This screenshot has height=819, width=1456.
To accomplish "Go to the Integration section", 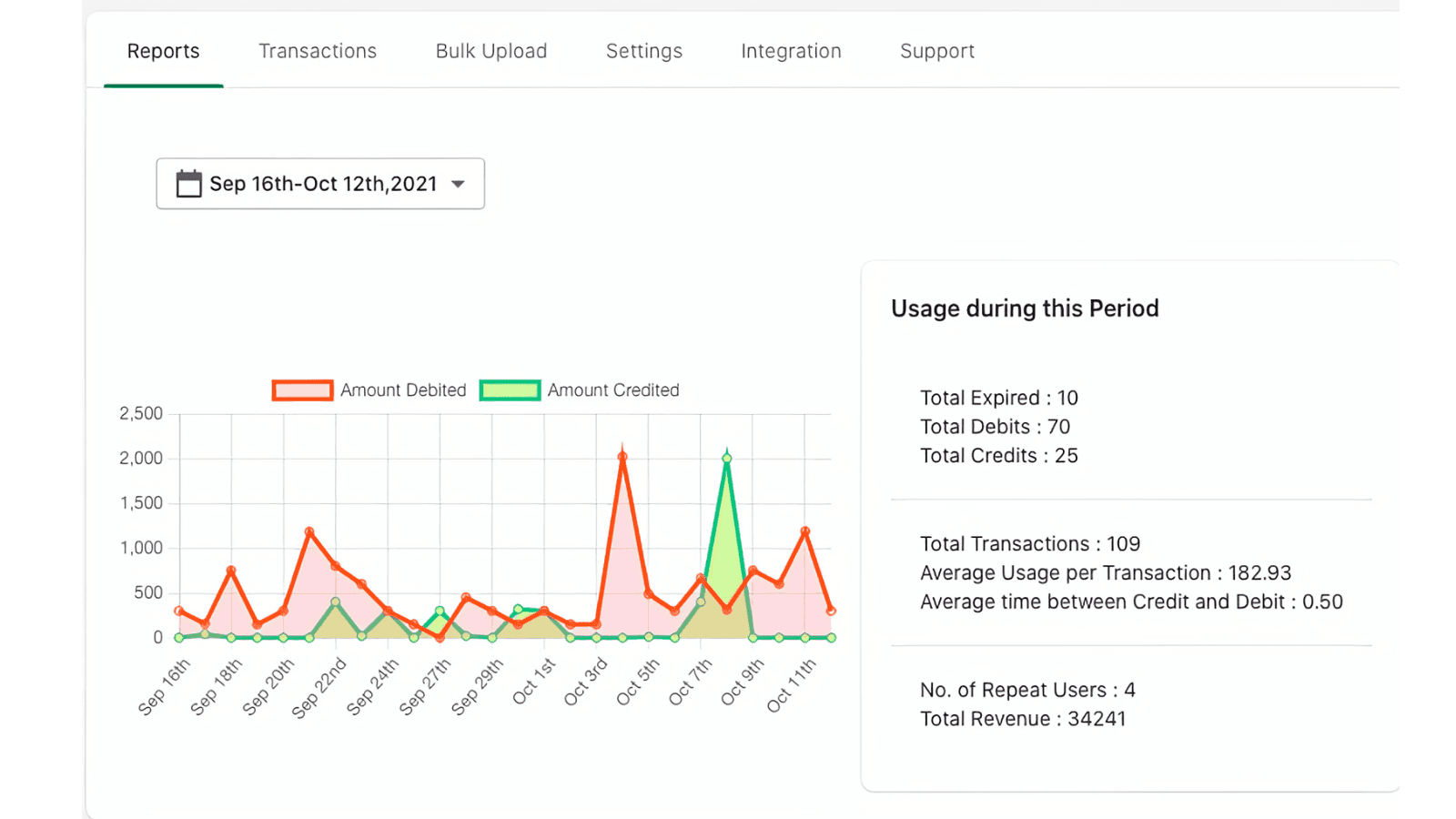I will pos(791,51).
